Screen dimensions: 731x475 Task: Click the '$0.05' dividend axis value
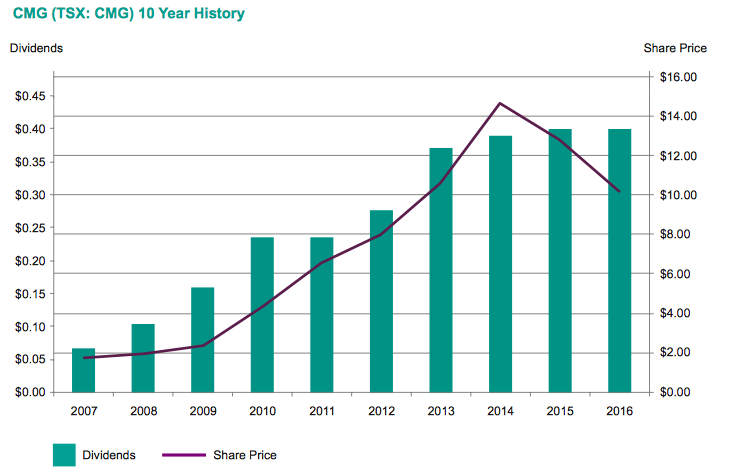coord(30,359)
